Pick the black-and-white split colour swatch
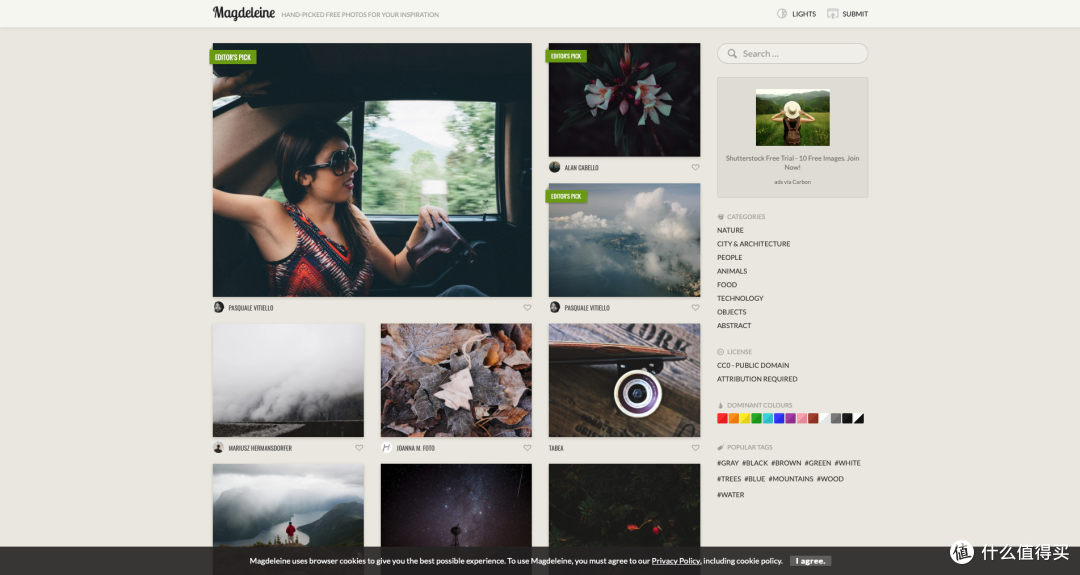Viewport: 1080px width, 575px height. (858, 418)
